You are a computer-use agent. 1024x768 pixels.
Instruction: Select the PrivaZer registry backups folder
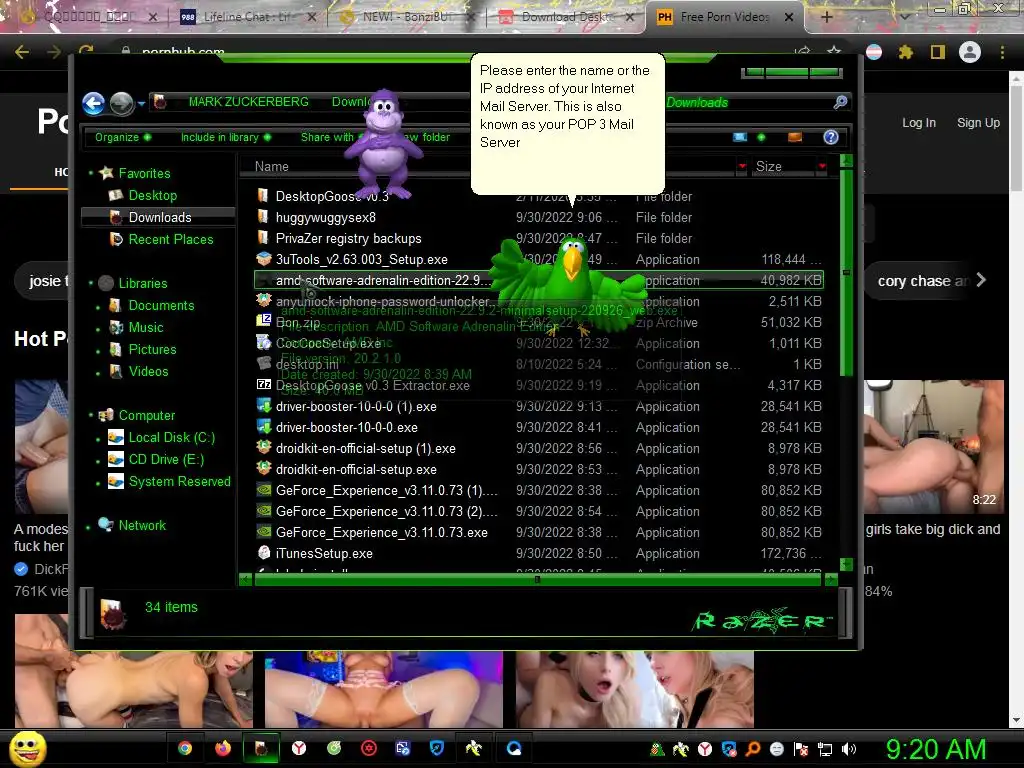(348, 238)
